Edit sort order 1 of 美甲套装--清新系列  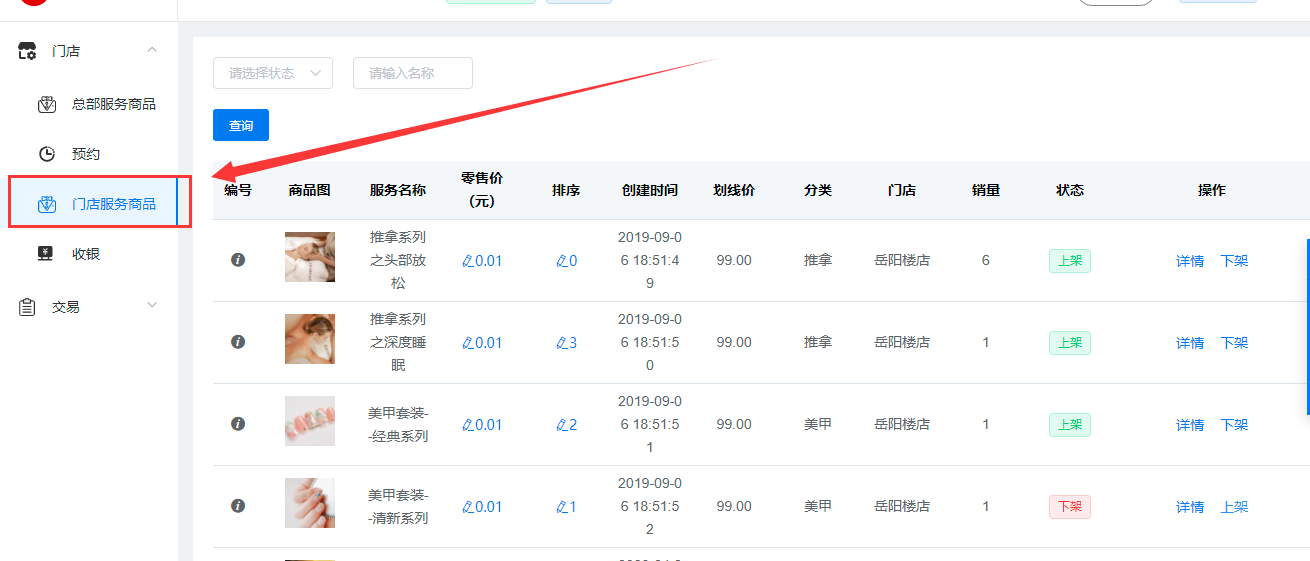[x=566, y=507]
